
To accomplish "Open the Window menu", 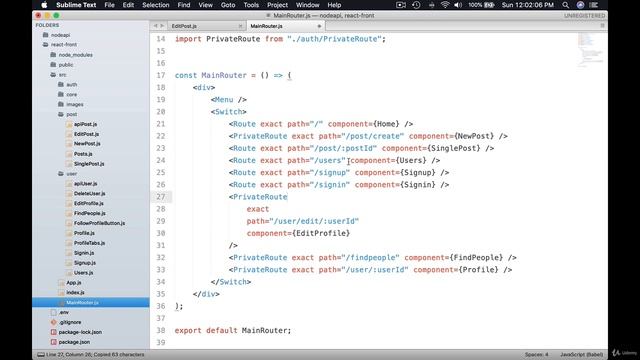I will pyautogui.click(x=307, y=5).
